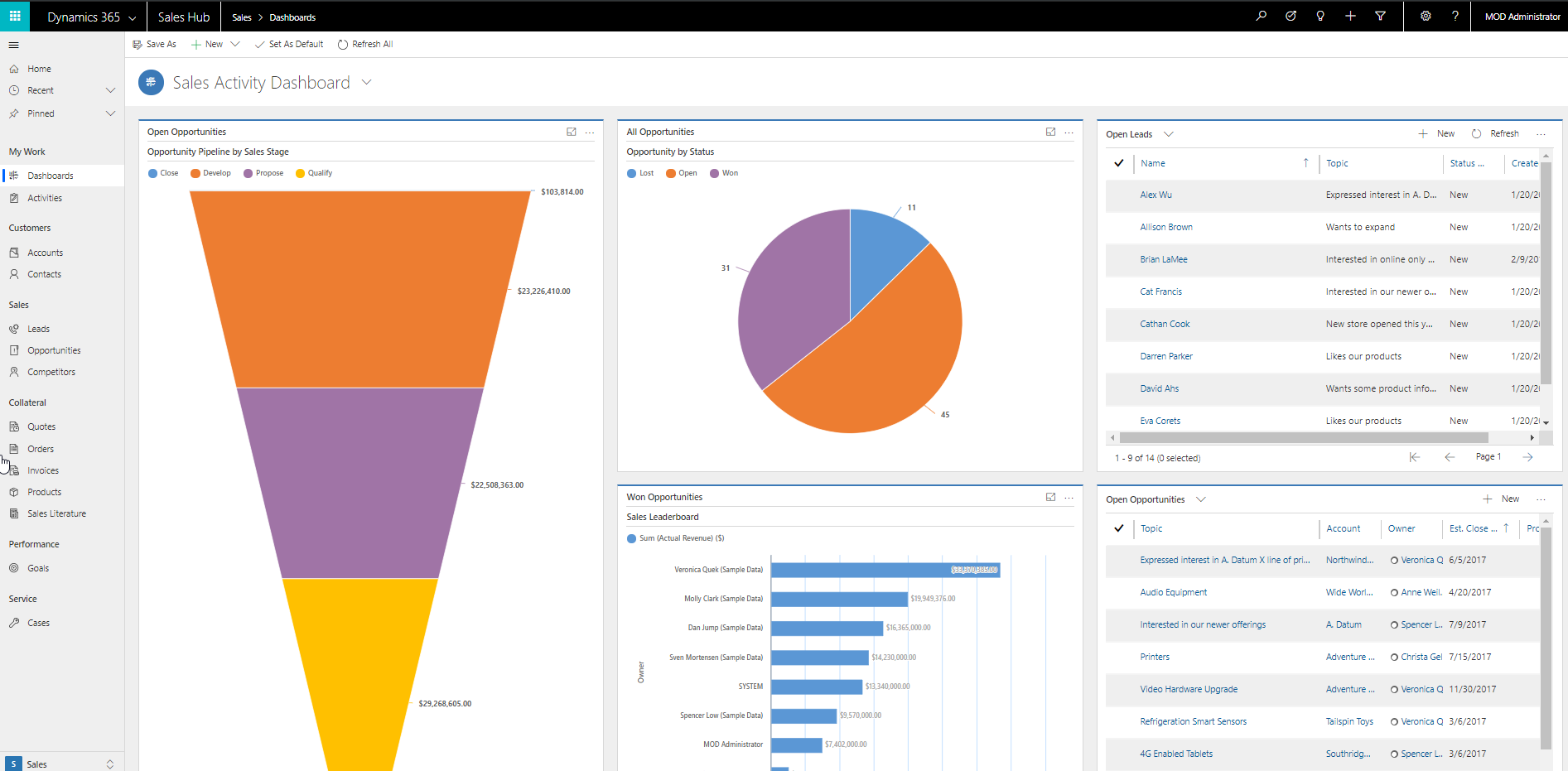Open the Dynamics 365 app launcher grid
Viewport: 1568px width, 771px height.
pyautogui.click(x=15, y=16)
